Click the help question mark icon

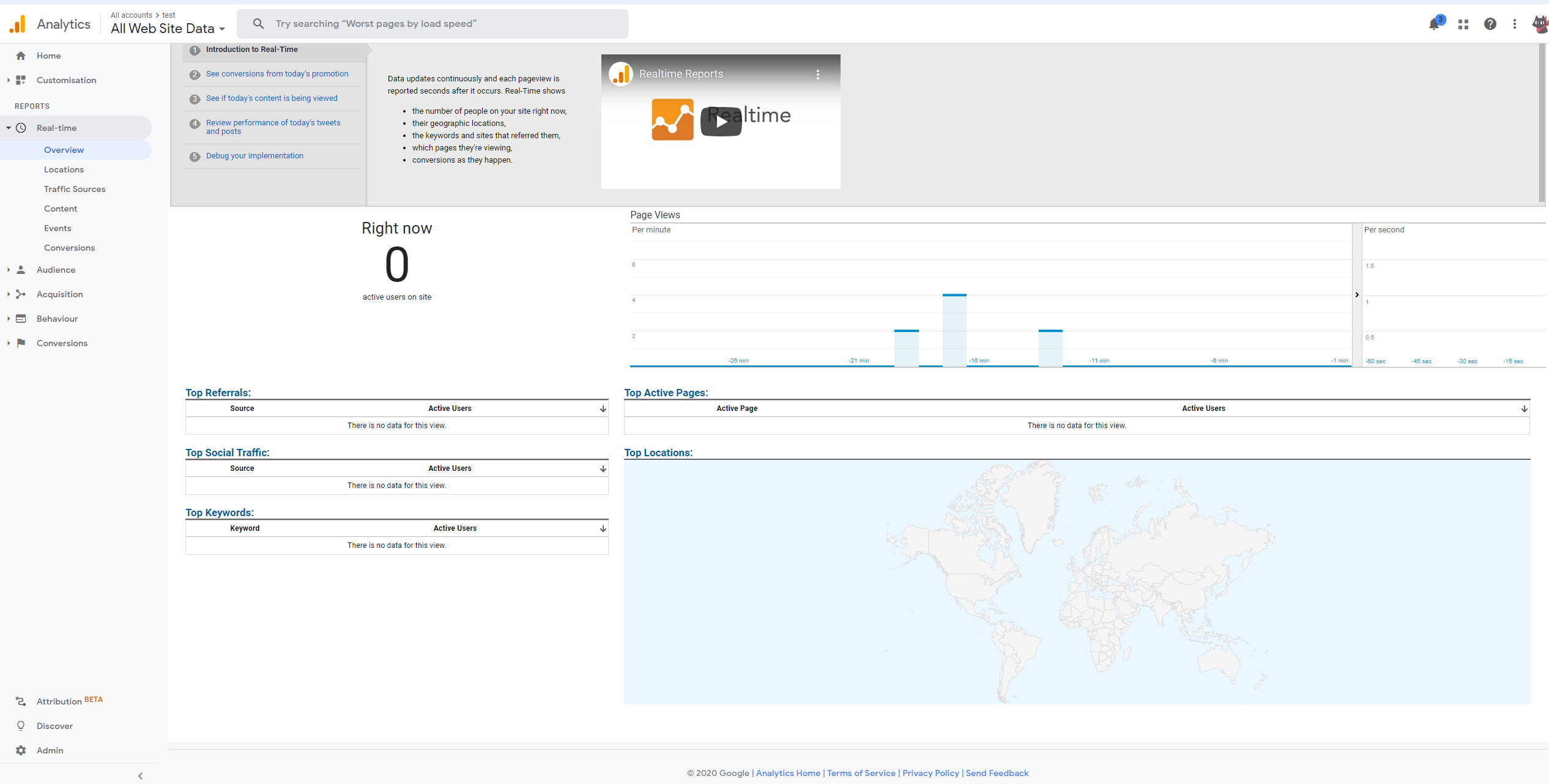coord(1490,24)
